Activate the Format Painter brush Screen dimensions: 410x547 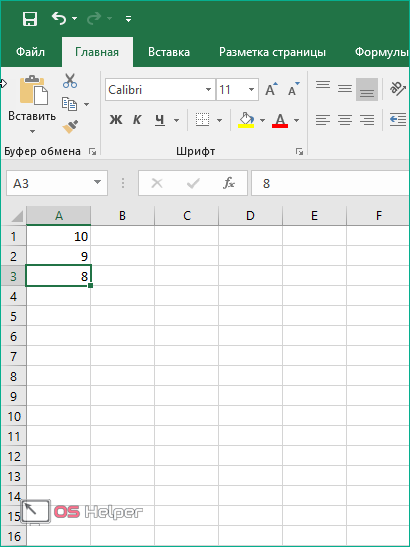[70, 127]
